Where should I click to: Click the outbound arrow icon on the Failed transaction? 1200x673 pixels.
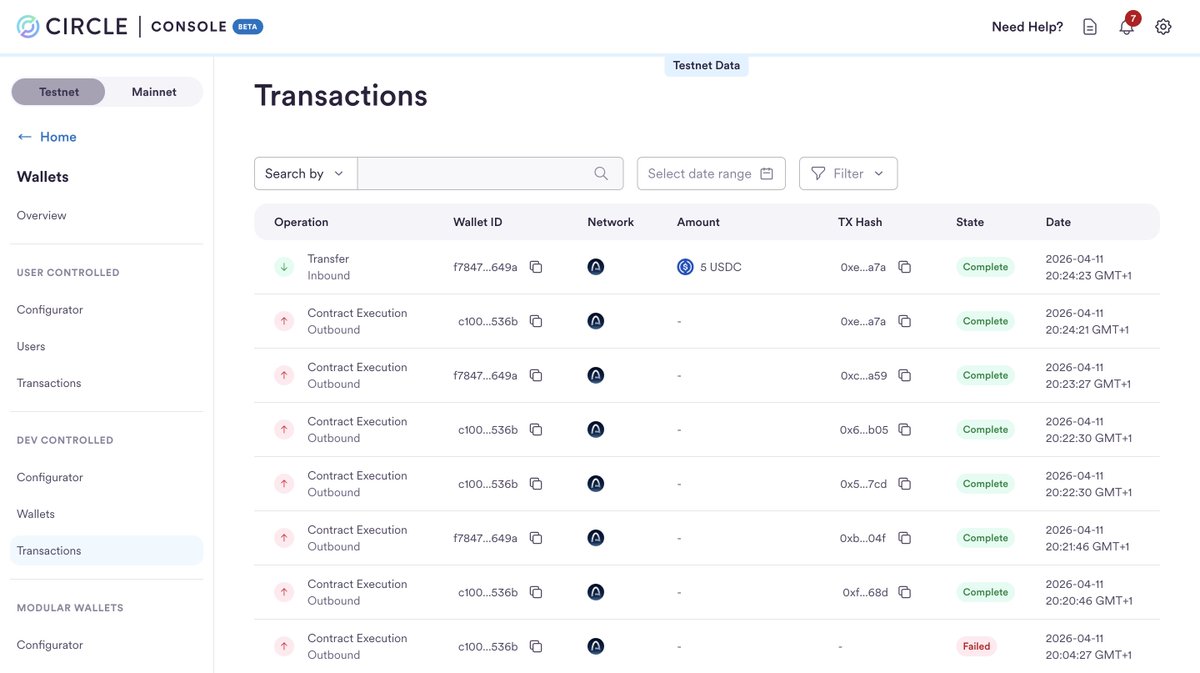pos(283,644)
